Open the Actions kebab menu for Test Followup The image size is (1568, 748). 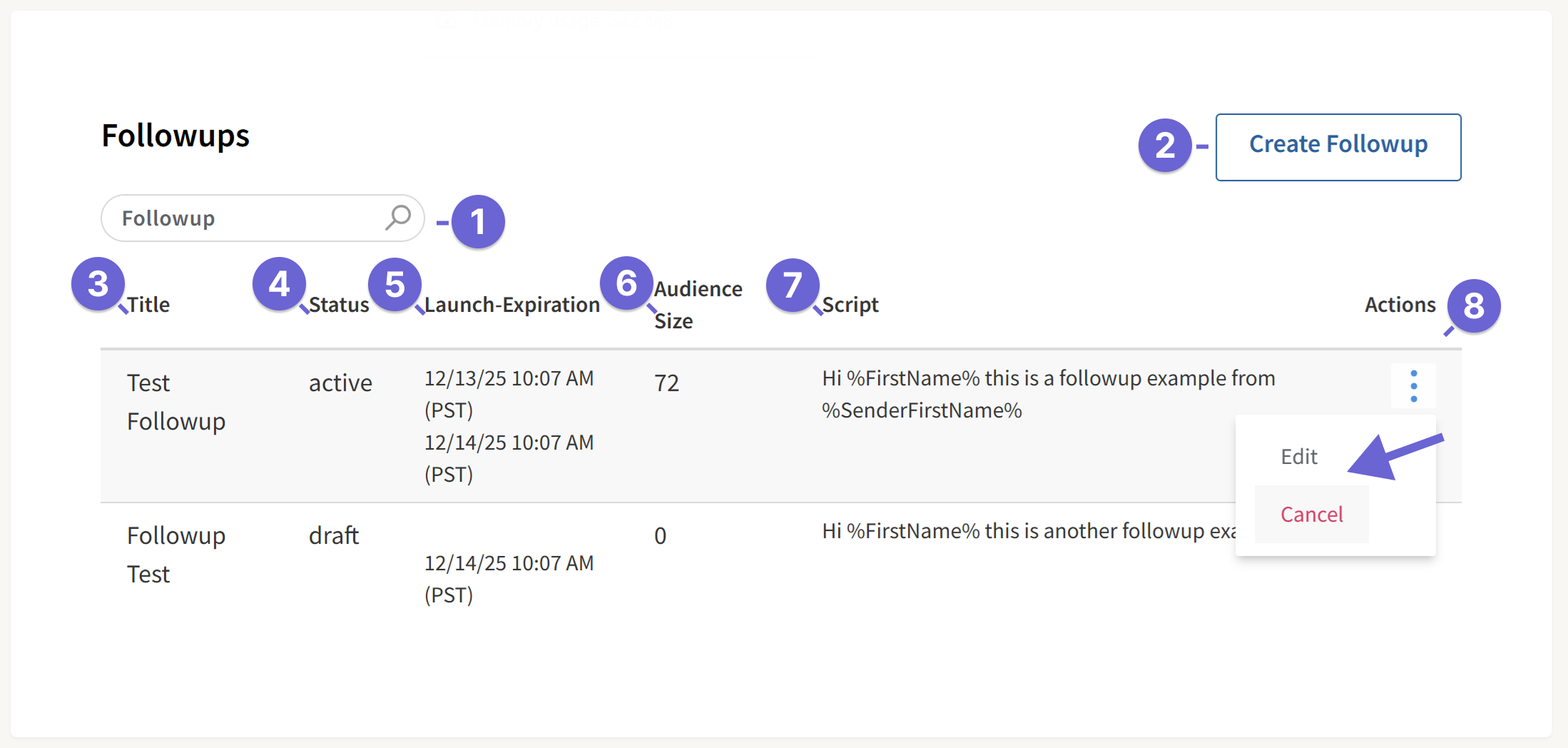1414,386
